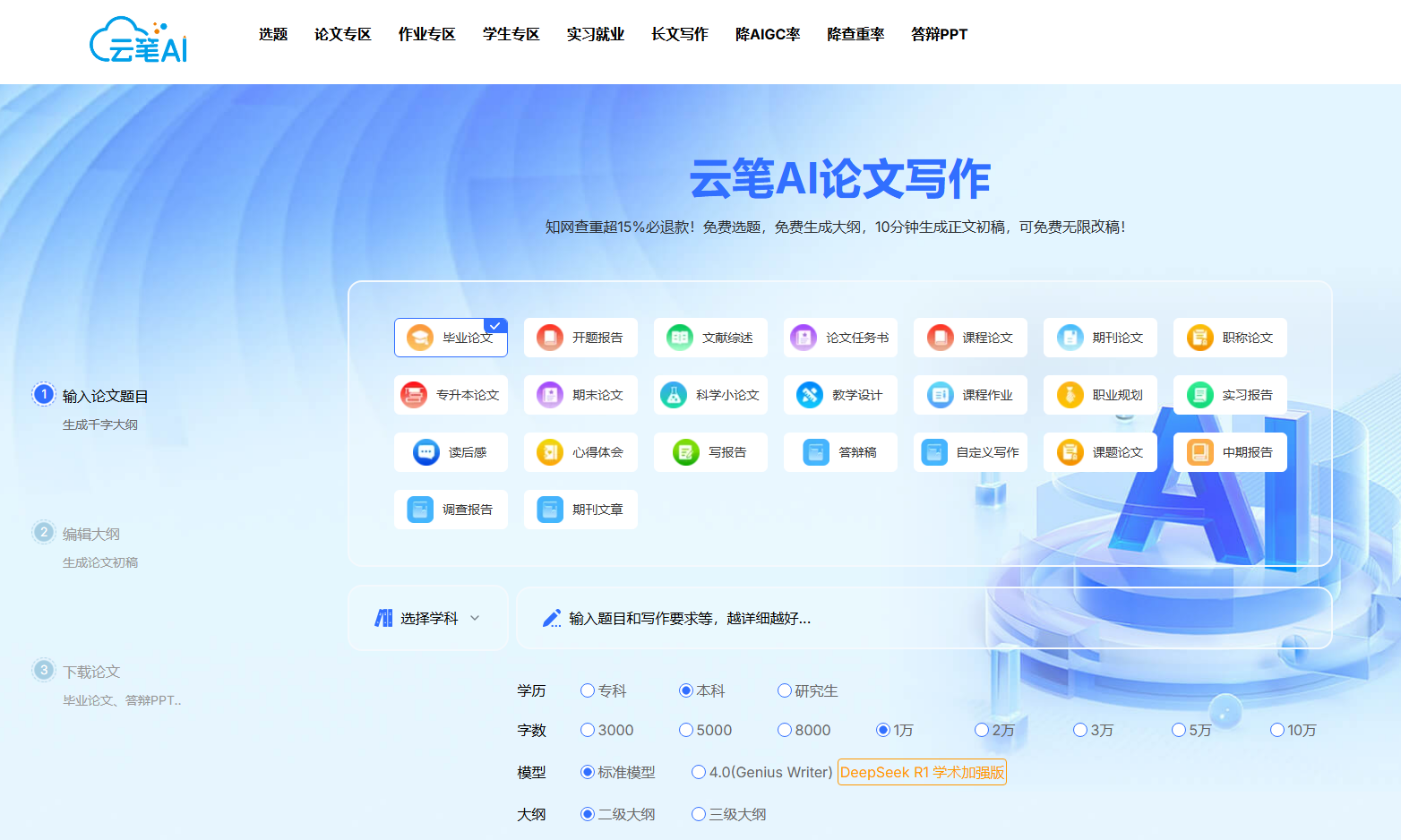This screenshot has width=1401, height=840.
Task: Click the 云笔AI cloud logo
Action: (x=139, y=40)
